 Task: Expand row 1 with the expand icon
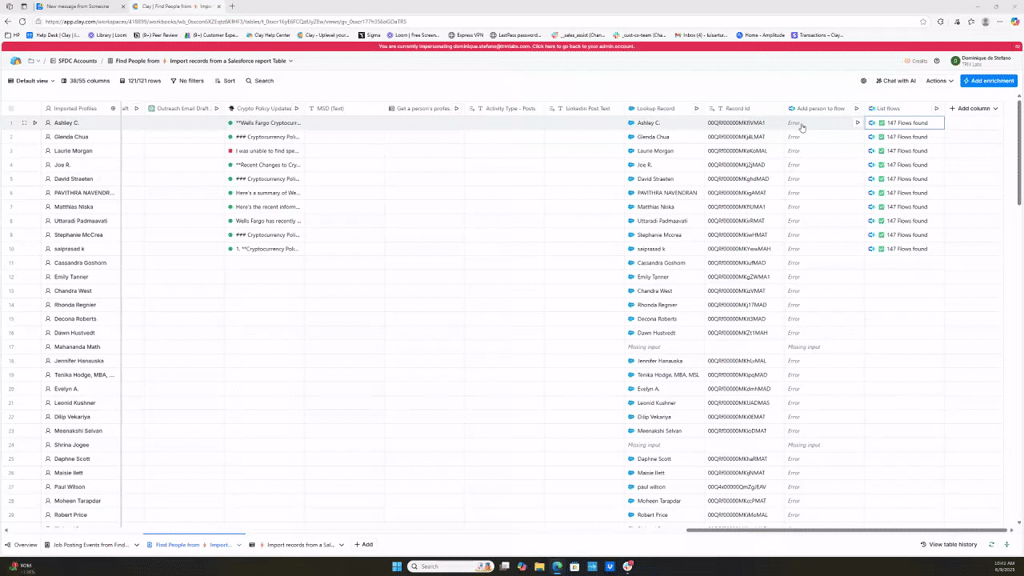click(24, 123)
